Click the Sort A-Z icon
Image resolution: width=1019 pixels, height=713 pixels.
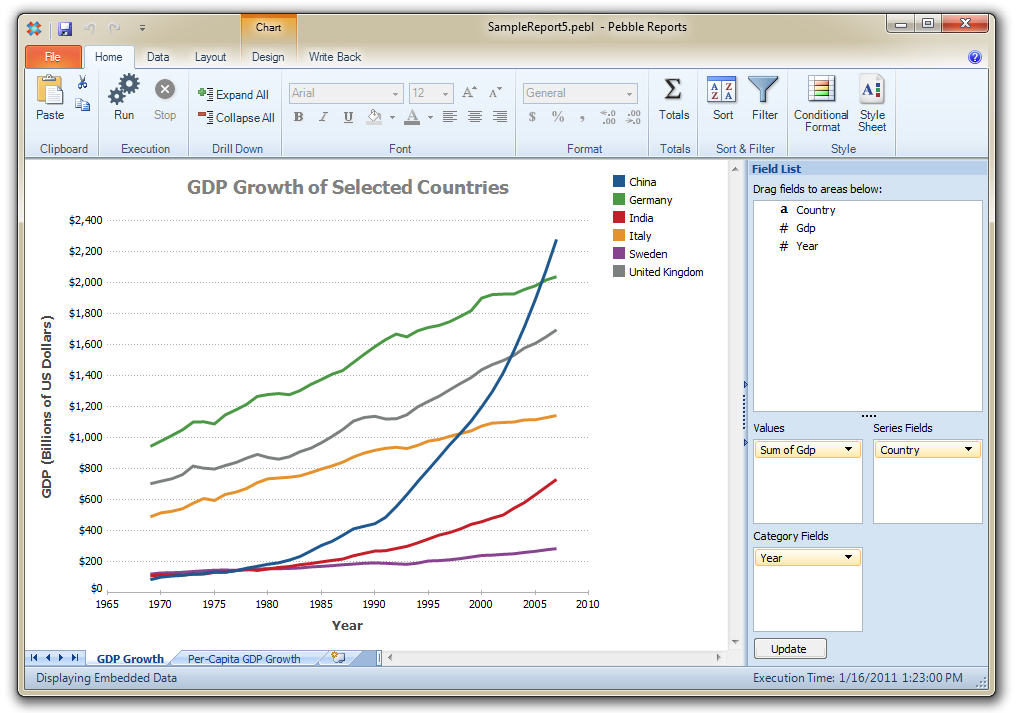coord(722,92)
